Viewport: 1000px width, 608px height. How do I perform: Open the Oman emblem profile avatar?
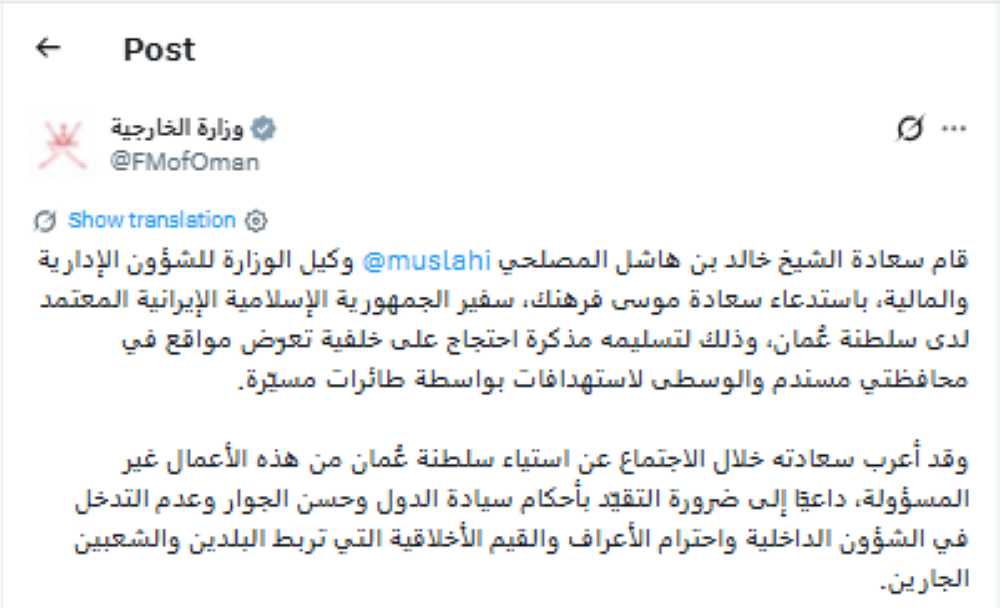point(62,145)
